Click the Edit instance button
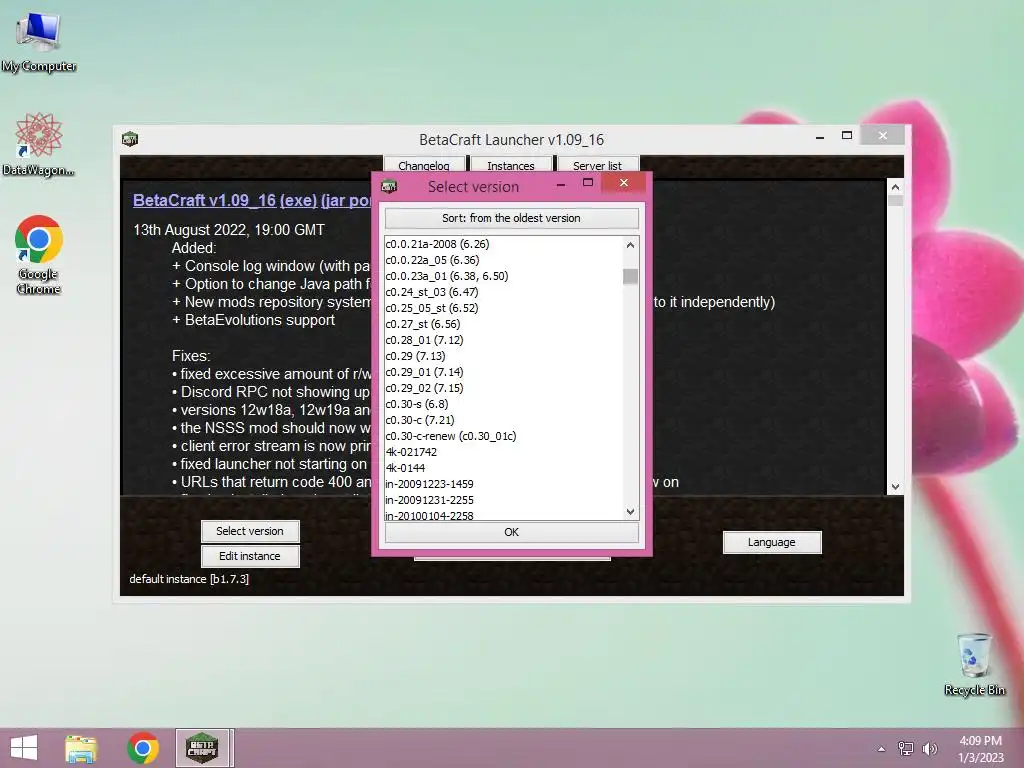 (x=250, y=556)
